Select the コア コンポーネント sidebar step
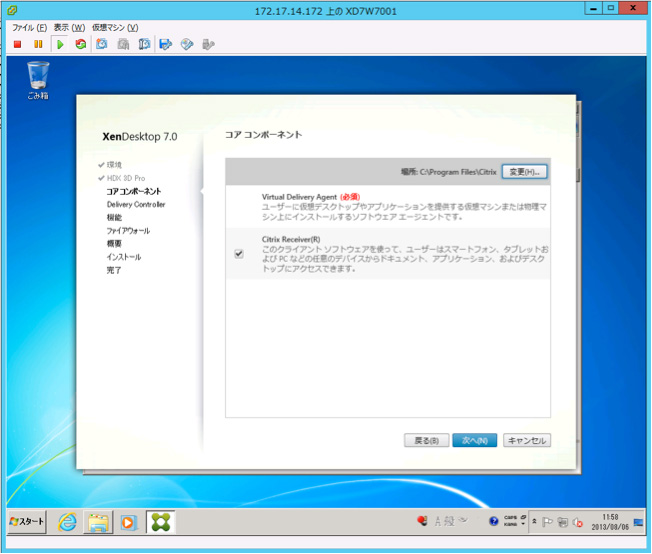The height and width of the screenshot is (554, 652). point(134,191)
